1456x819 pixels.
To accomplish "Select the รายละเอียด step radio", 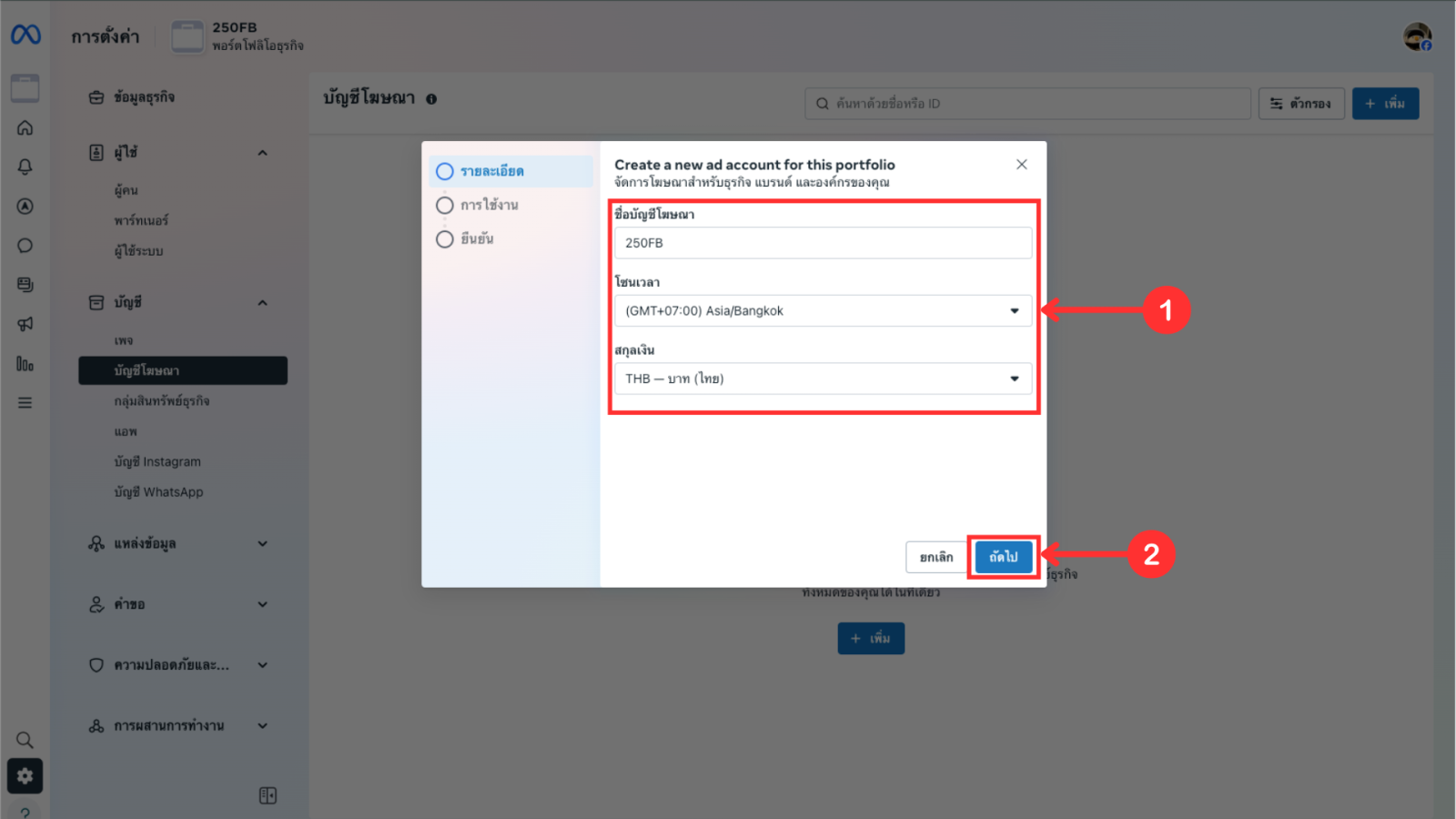I will click(445, 171).
